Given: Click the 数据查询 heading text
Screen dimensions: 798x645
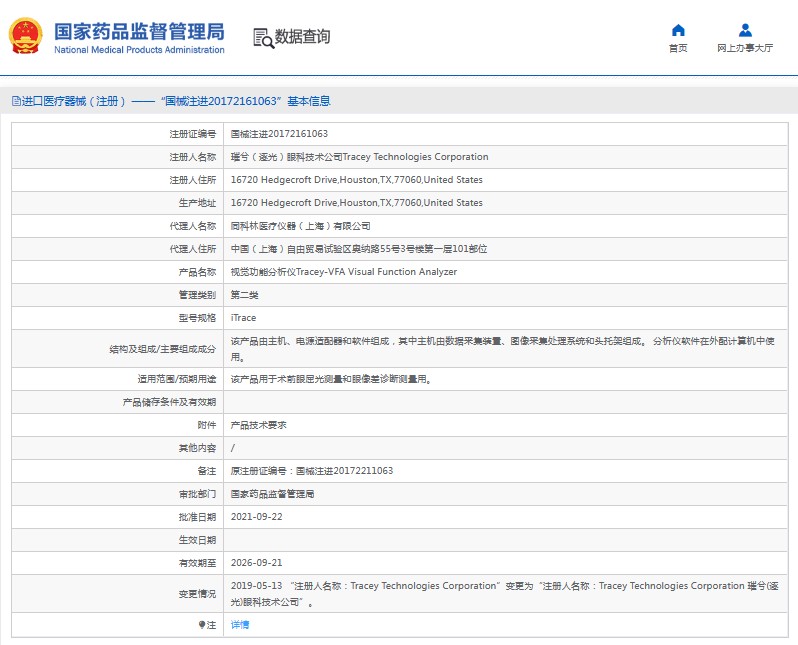Looking at the screenshot, I should tap(302, 37).
